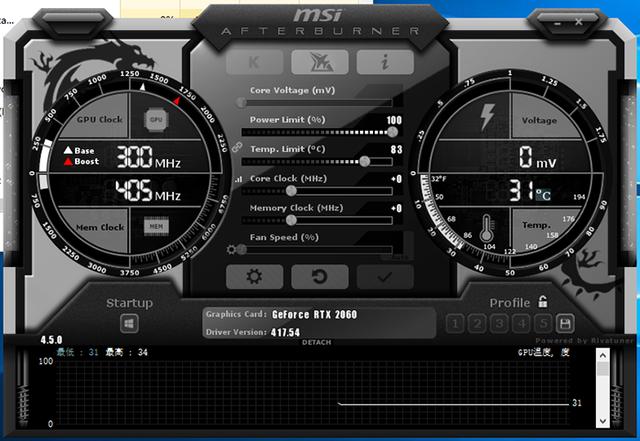This screenshot has width=640, height=441.
Task: Launch the OC Scanner button
Action: click(320, 62)
